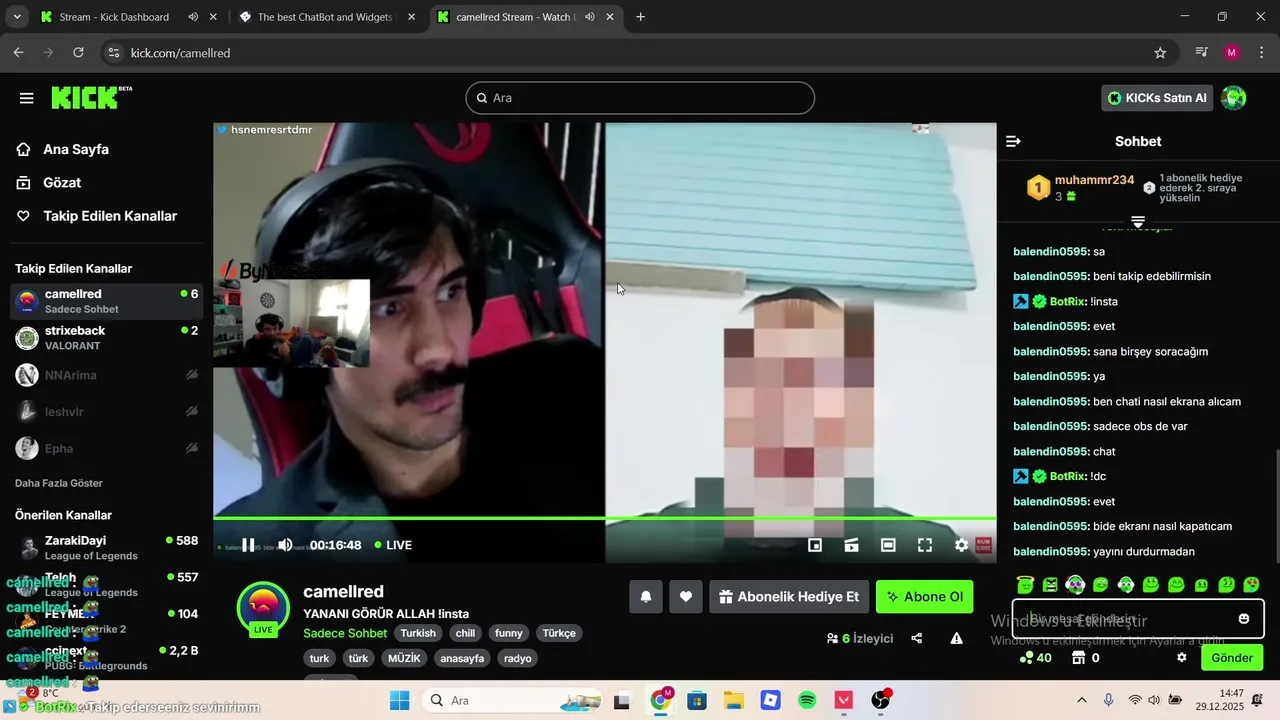
Task: Open the hamburger menu next to KICK logo
Action: point(27,98)
